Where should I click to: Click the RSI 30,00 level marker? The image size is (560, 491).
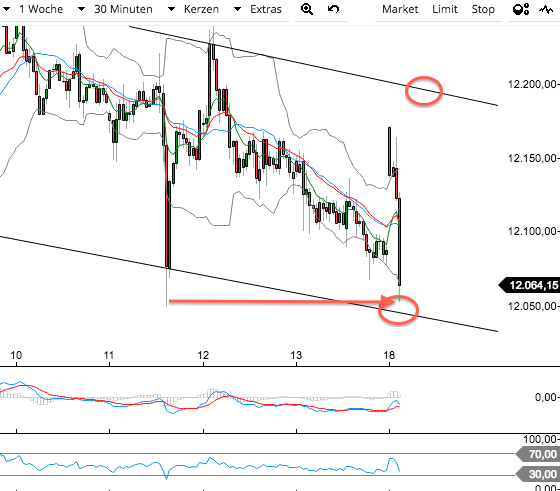[x=539, y=474]
